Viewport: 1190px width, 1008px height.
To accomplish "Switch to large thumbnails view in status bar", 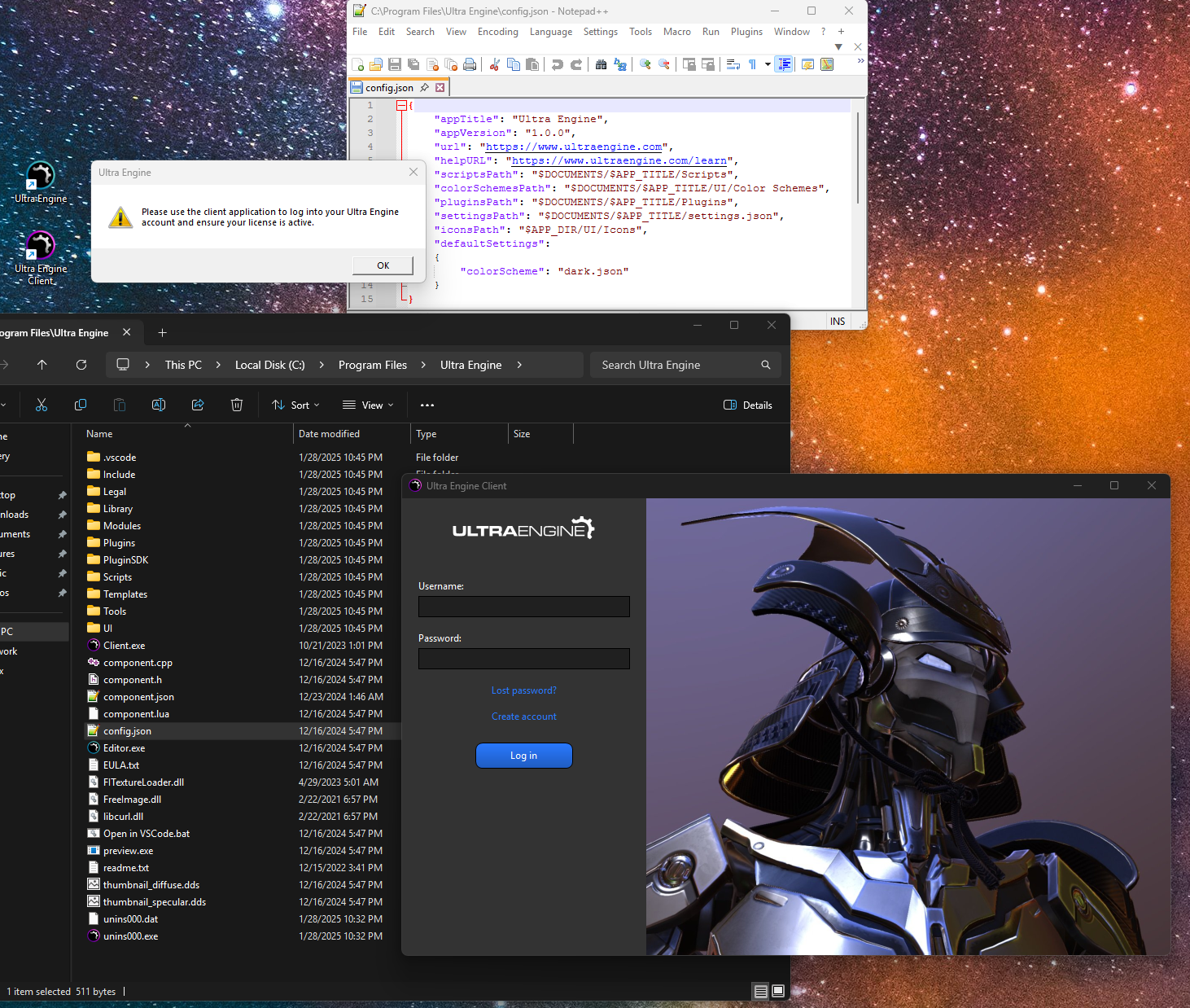I will coord(778,991).
